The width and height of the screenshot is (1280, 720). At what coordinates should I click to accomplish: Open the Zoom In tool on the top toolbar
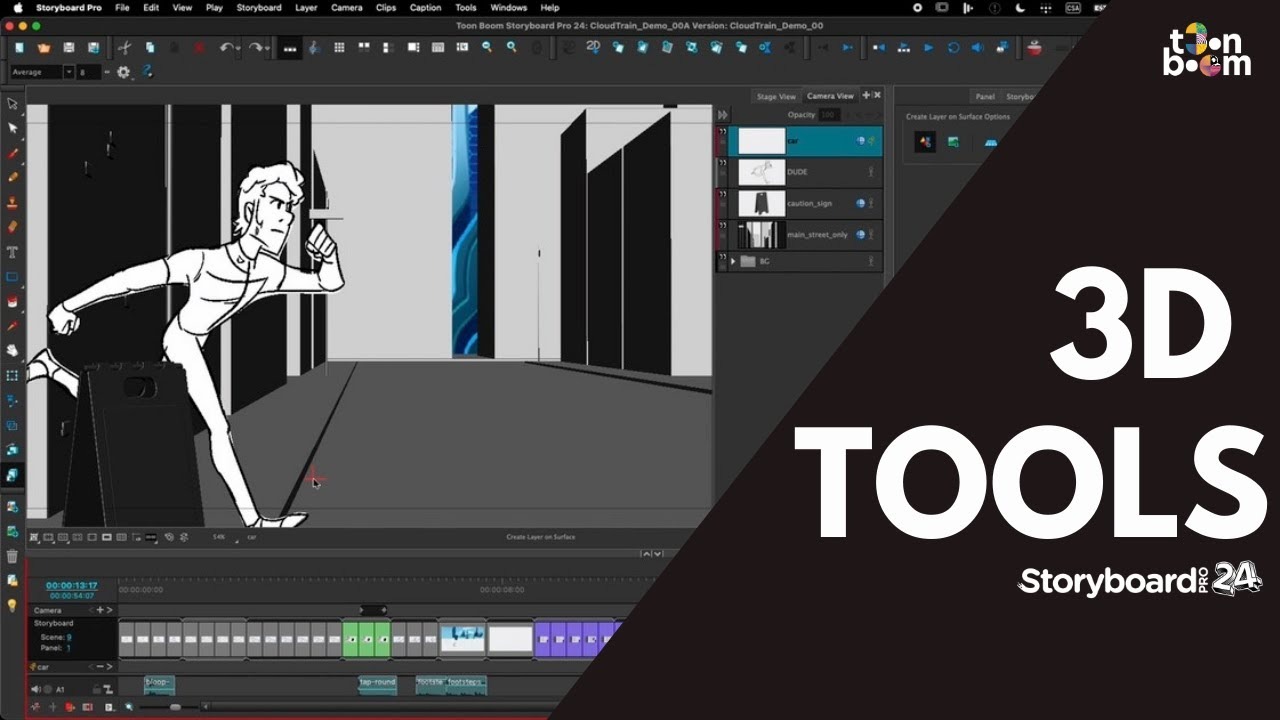[x=510, y=47]
